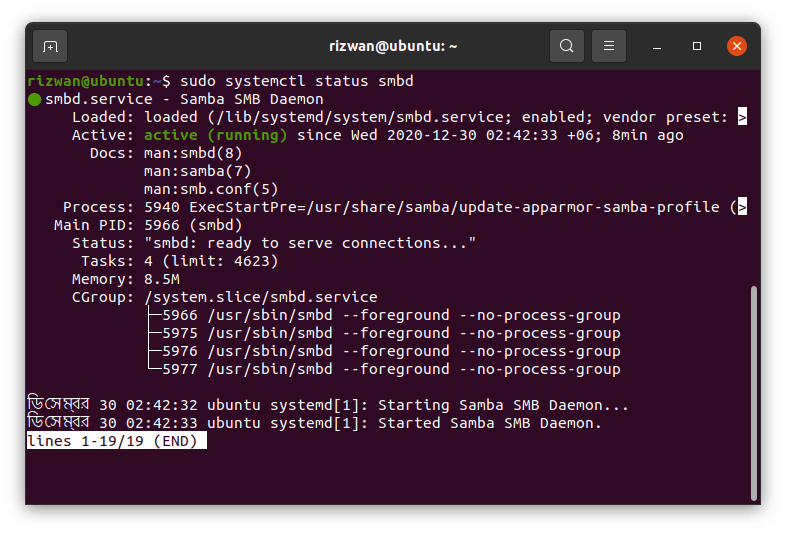Close the terminal window
Screen dimensions: 786x533
pyautogui.click(x=736, y=46)
